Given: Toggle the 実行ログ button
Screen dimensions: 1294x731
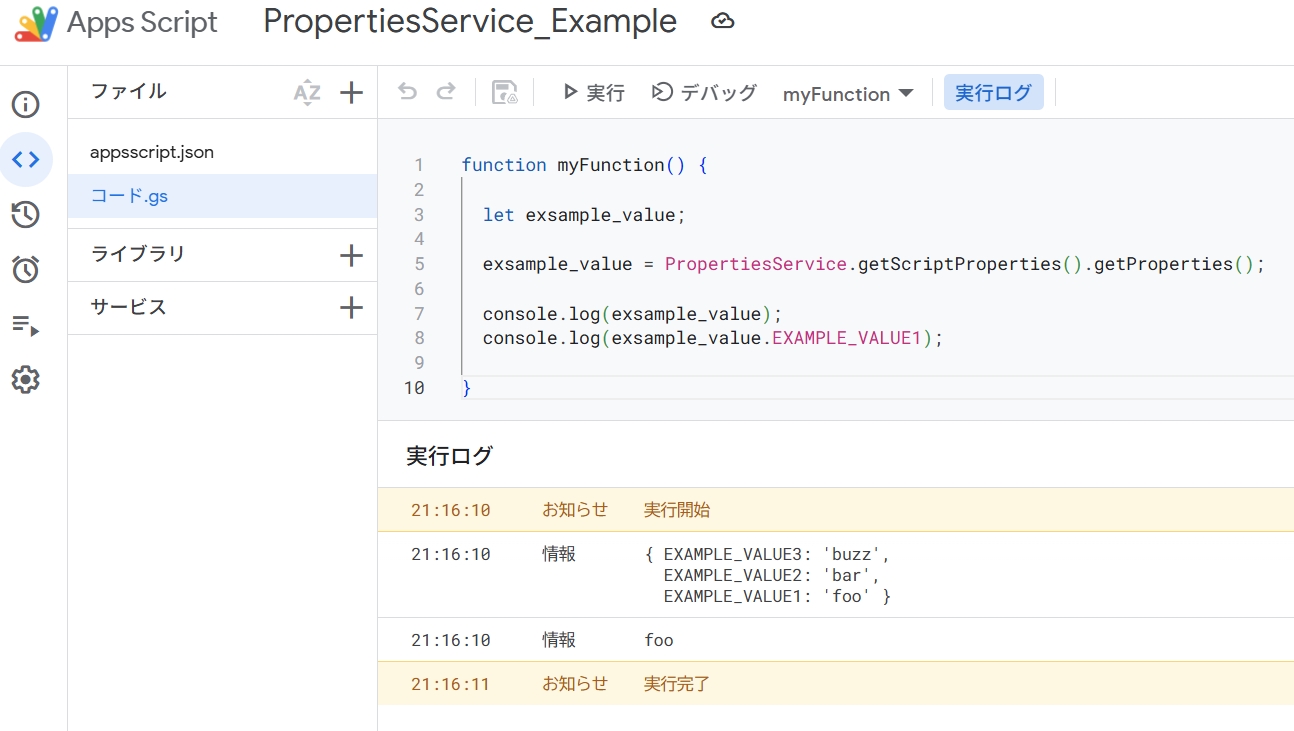Looking at the screenshot, I should [x=993, y=93].
